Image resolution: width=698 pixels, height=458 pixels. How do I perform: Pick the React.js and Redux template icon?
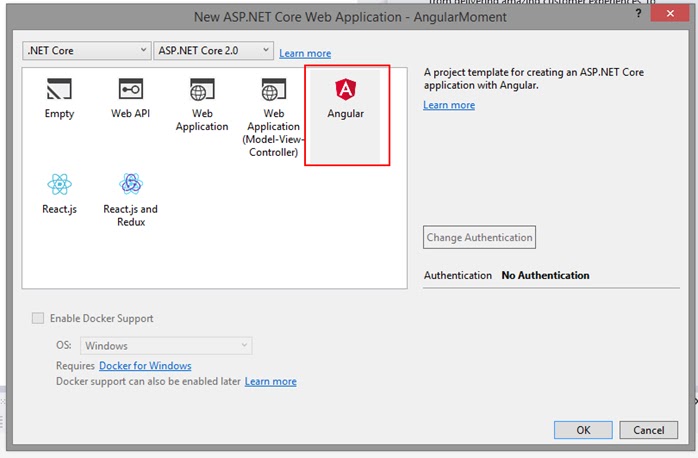point(131,184)
